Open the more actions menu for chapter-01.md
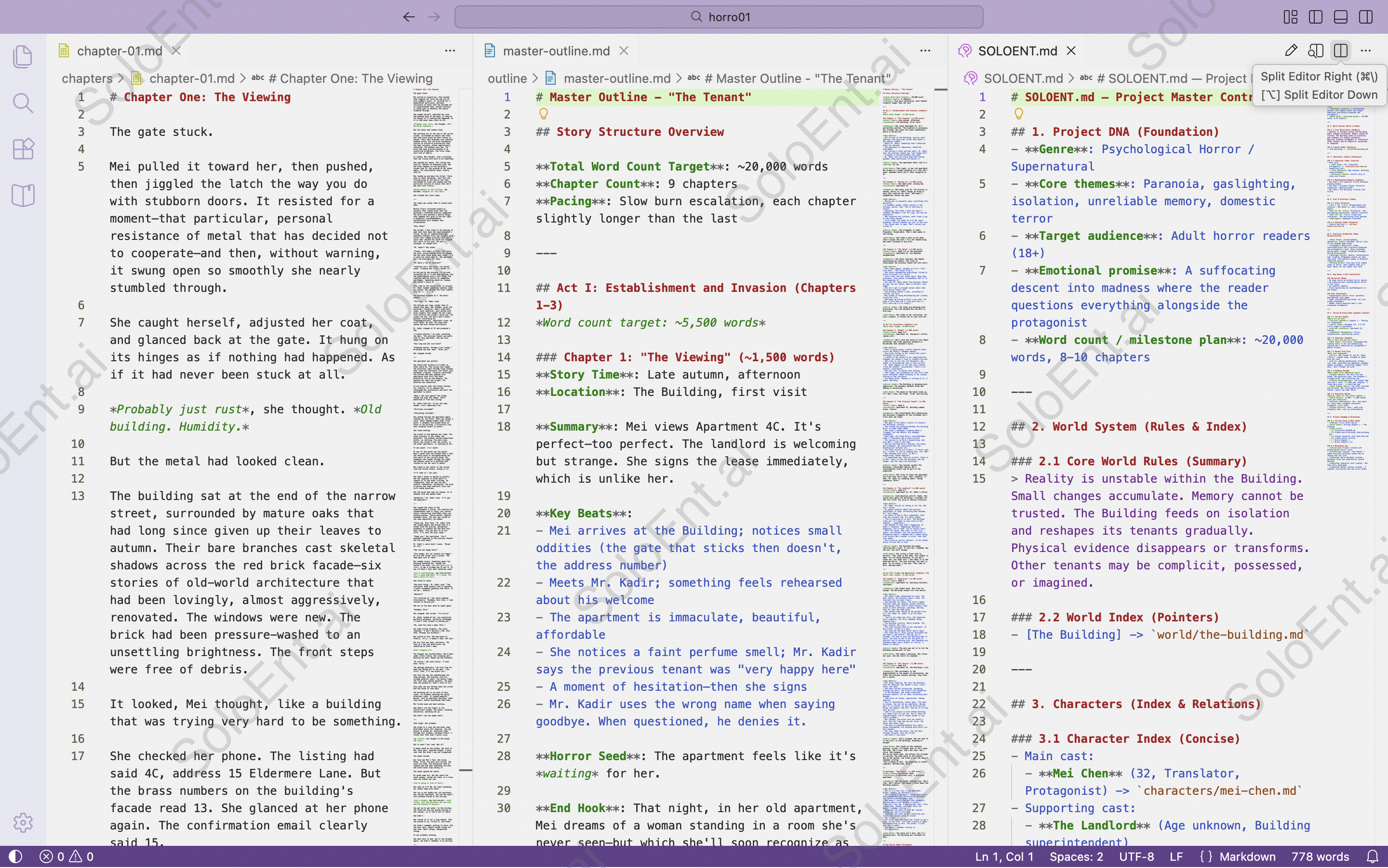 click(450, 51)
